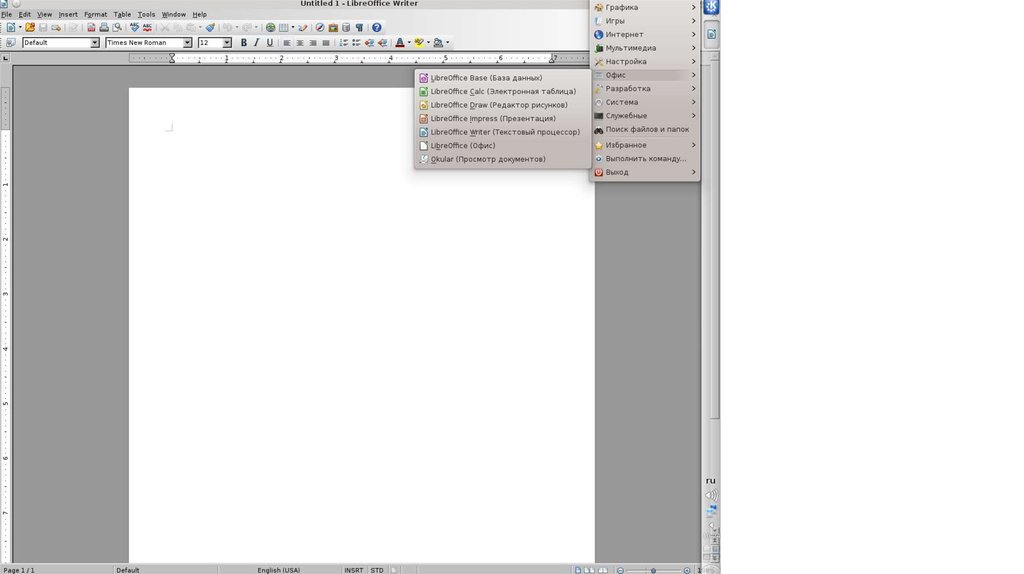Open the Format menu
Image resolution: width=1024 pixels, height=574 pixels.
pyautogui.click(x=95, y=14)
